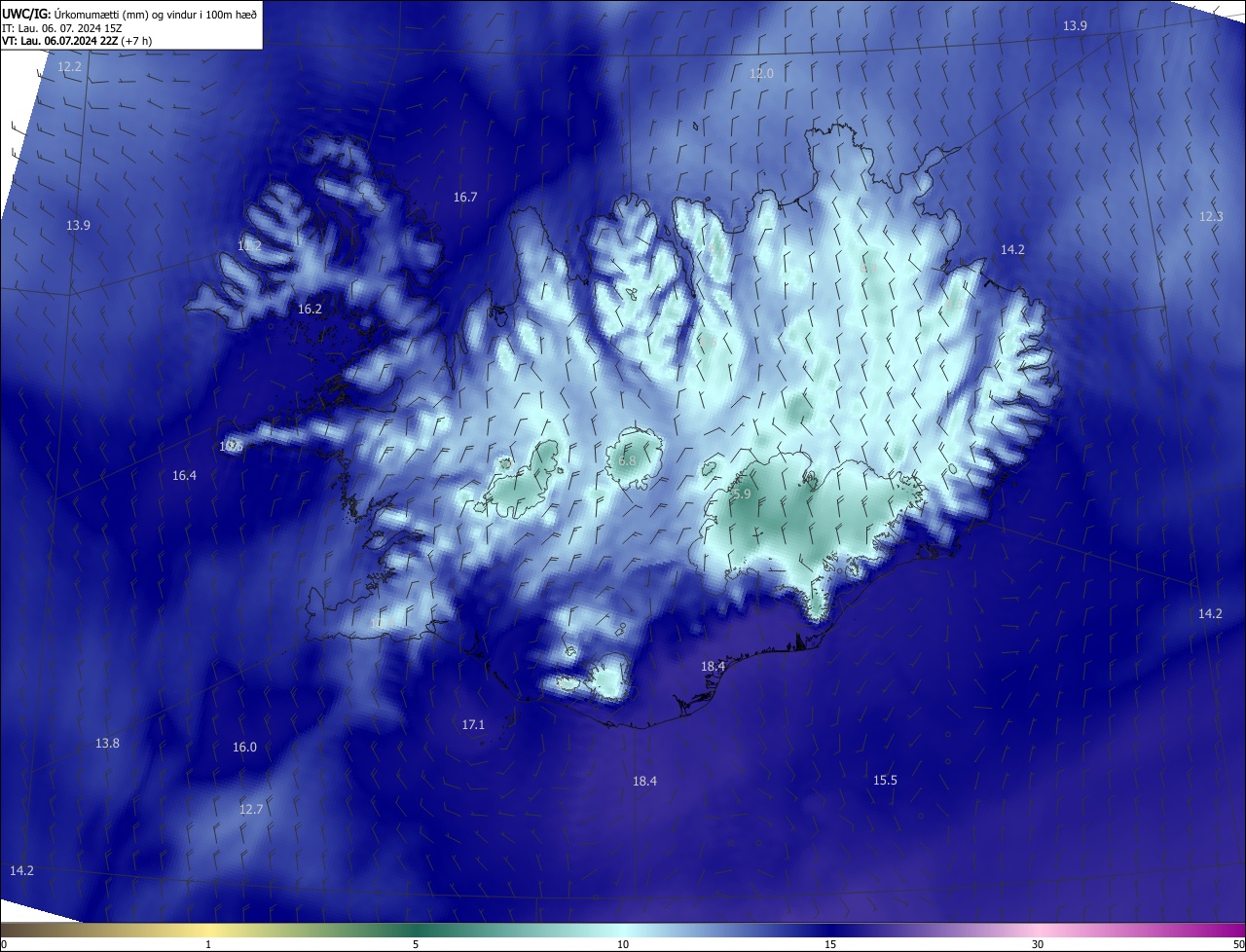Click the 12.0 value label
The image size is (1246, 952).
(x=761, y=74)
